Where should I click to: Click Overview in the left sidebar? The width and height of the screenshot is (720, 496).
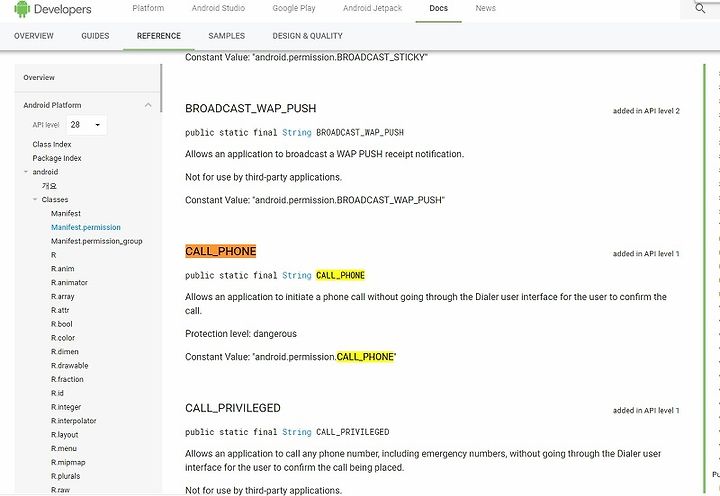point(39,78)
